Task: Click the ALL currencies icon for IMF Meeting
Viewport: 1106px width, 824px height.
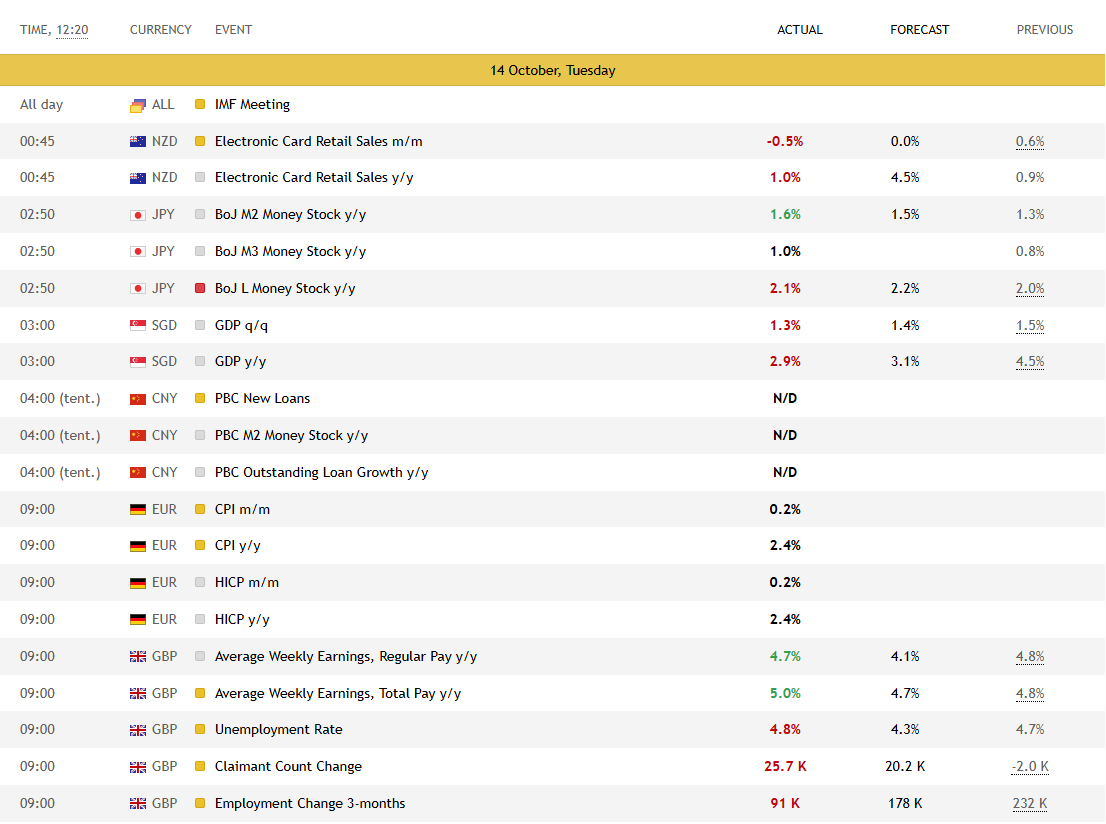Action: point(138,105)
